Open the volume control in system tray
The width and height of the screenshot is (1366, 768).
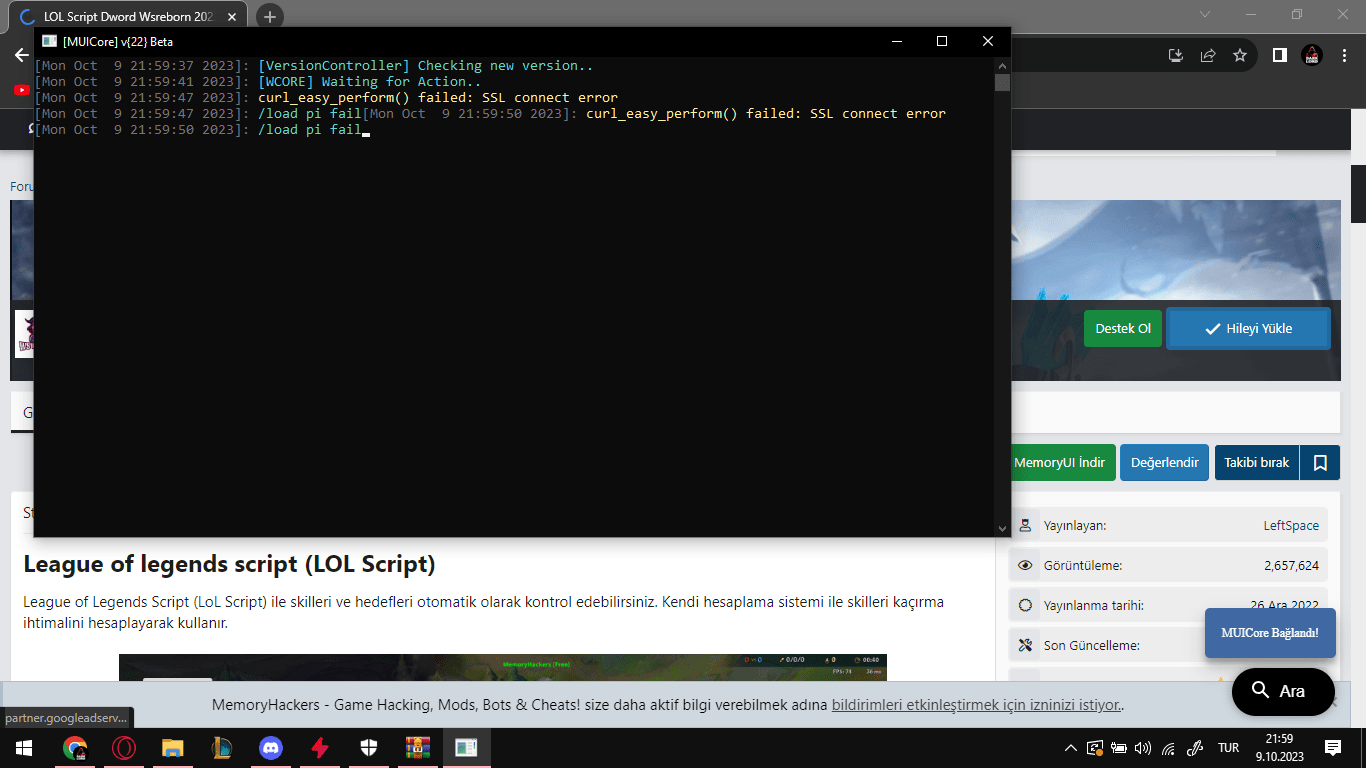[1143, 747]
